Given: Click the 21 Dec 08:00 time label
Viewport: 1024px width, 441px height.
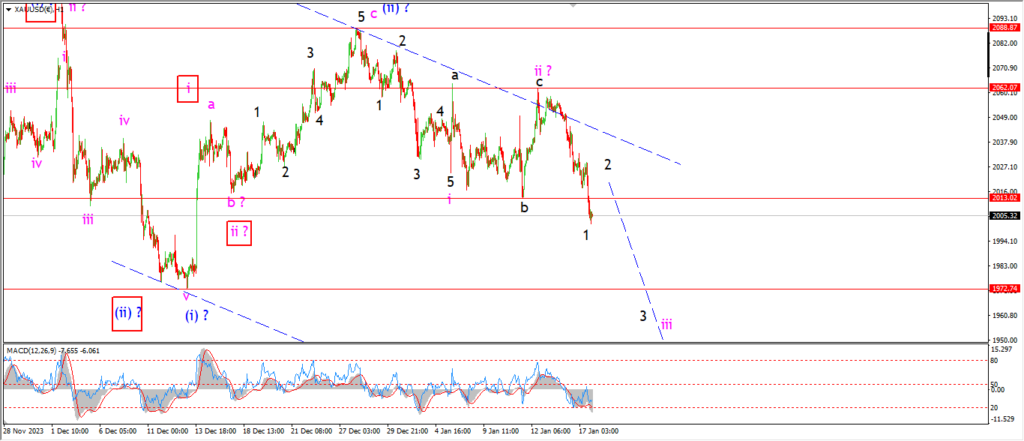Looking at the screenshot, I should tap(313, 431).
